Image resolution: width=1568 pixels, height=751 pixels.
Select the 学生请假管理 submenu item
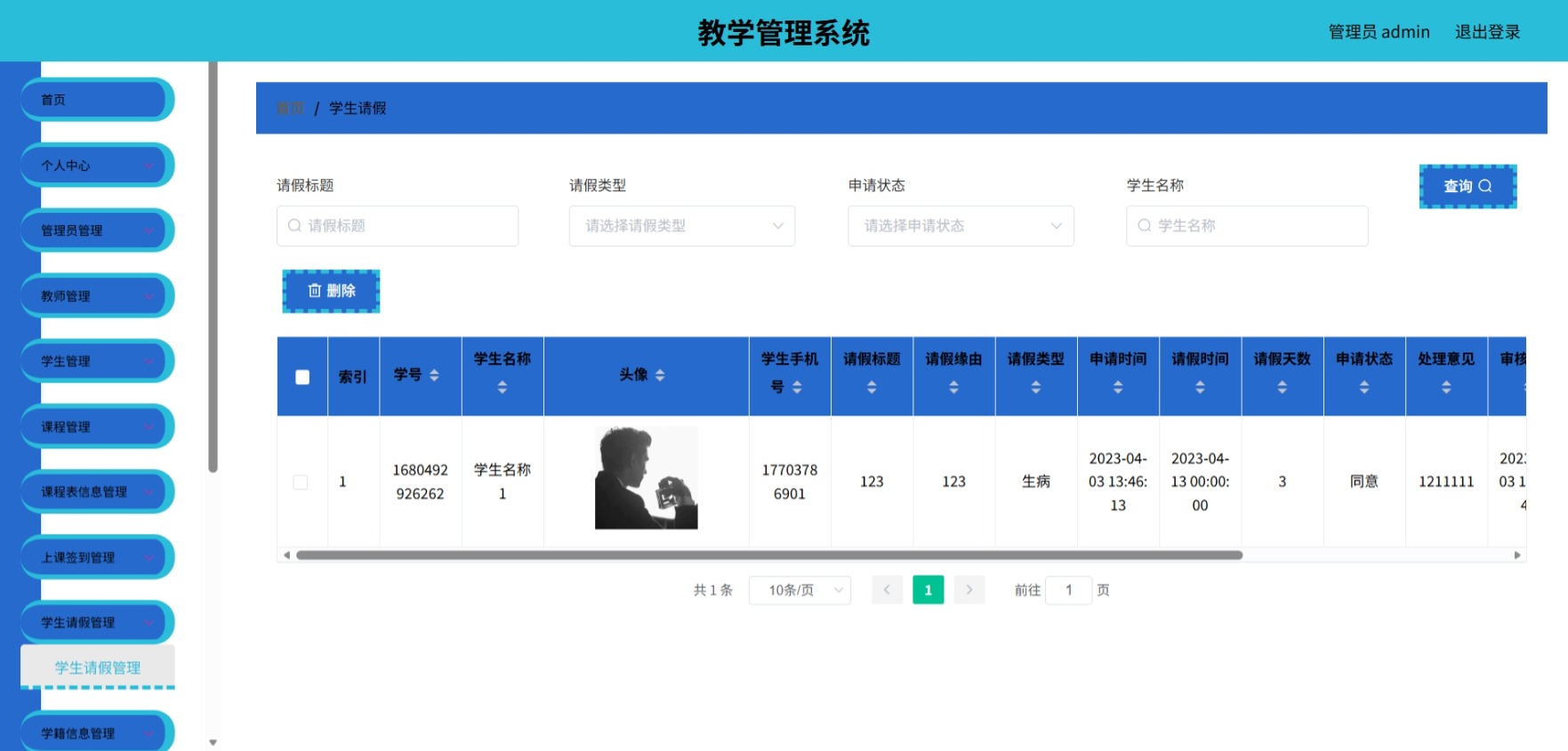[x=98, y=667]
